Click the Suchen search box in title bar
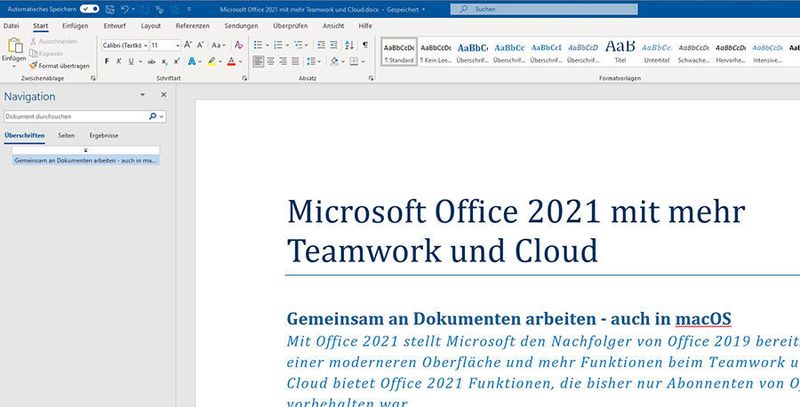The image size is (800, 407). 544,9
